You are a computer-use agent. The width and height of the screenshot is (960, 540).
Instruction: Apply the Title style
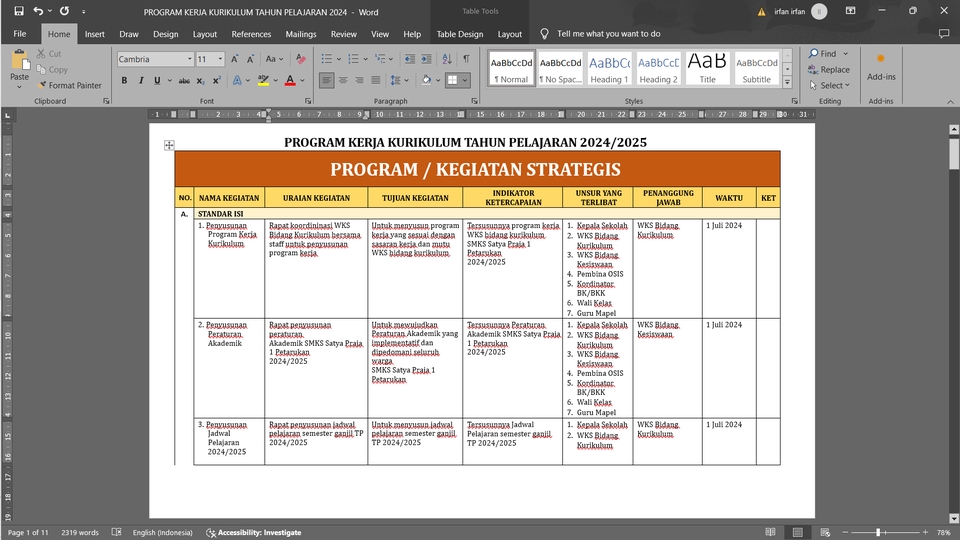coord(707,68)
